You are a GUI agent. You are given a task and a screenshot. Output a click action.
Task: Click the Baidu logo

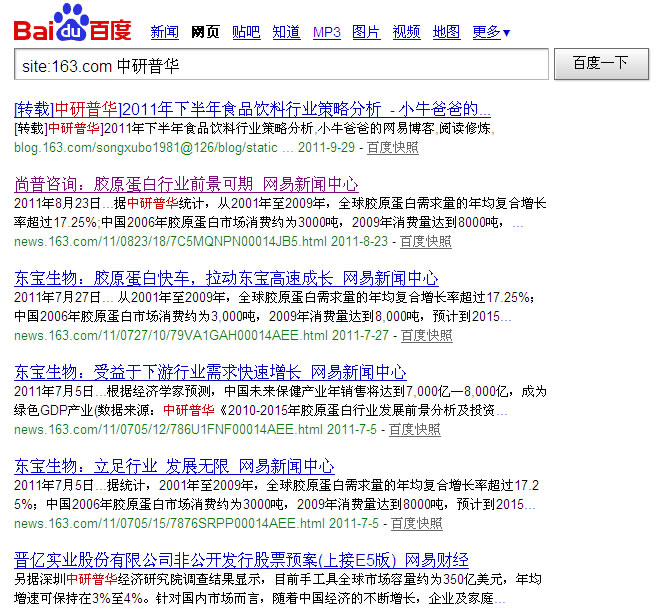coord(72,23)
